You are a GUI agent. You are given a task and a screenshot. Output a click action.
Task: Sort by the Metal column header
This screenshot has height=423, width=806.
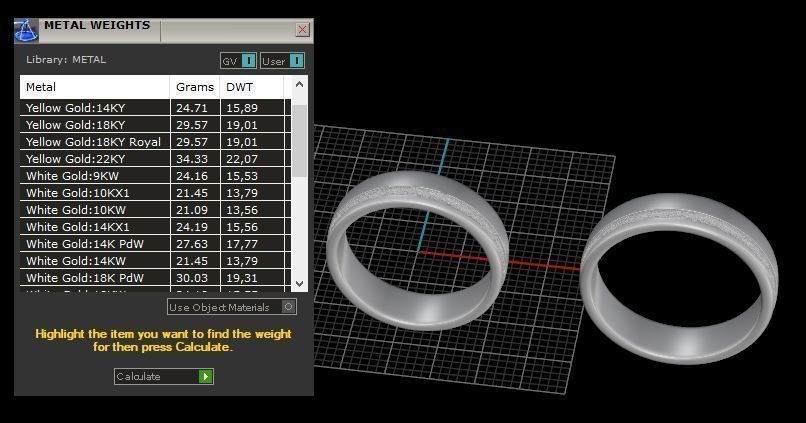click(x=95, y=87)
